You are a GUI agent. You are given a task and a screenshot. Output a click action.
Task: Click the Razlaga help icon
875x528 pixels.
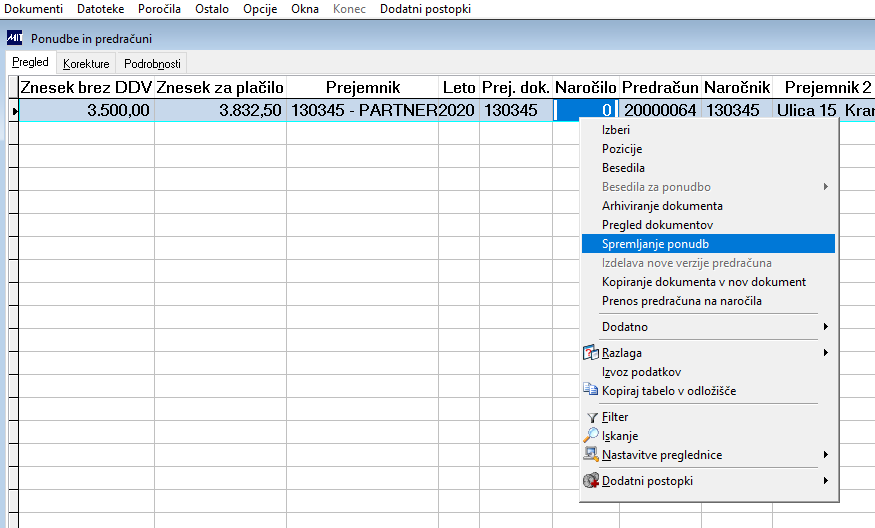(x=591, y=353)
